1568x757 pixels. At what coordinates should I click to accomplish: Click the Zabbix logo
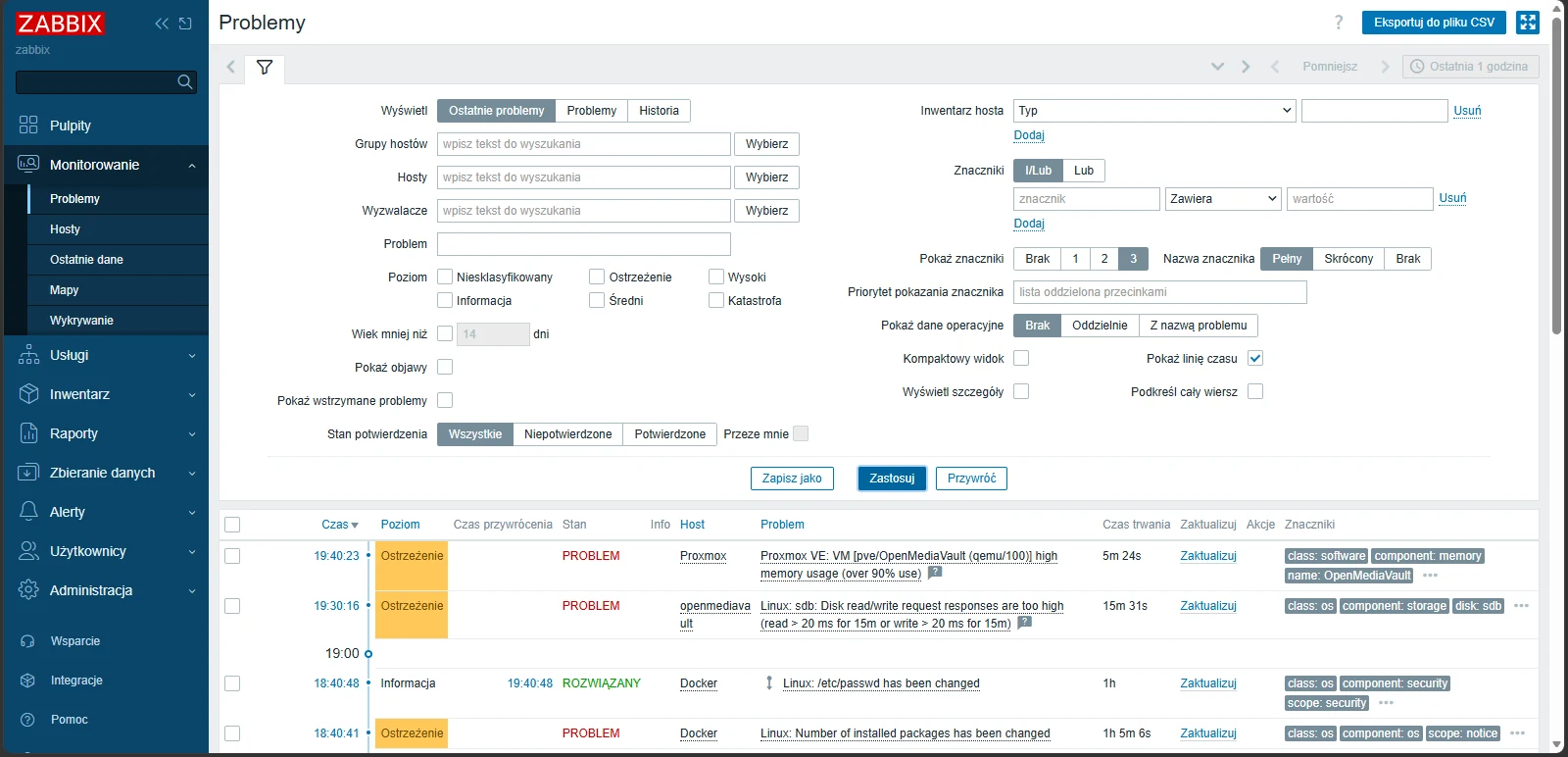point(60,24)
